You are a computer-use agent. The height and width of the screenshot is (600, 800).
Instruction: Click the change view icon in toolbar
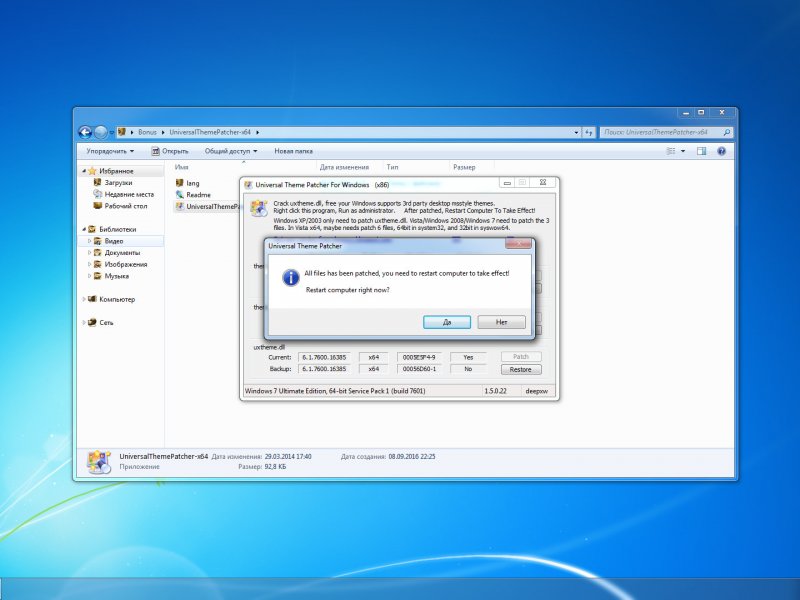[671, 151]
